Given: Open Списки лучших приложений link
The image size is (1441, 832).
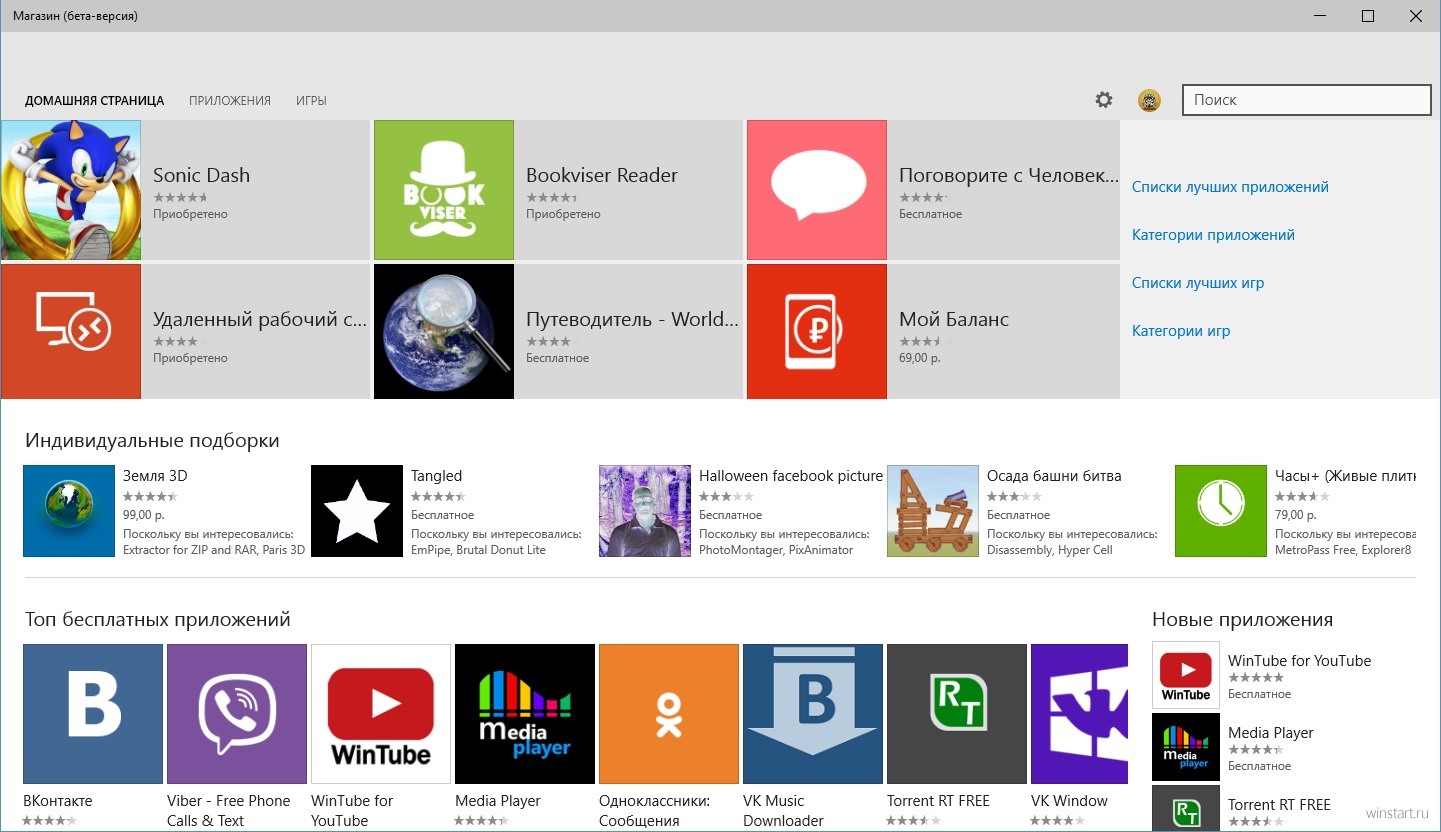Looking at the screenshot, I should [x=1230, y=187].
